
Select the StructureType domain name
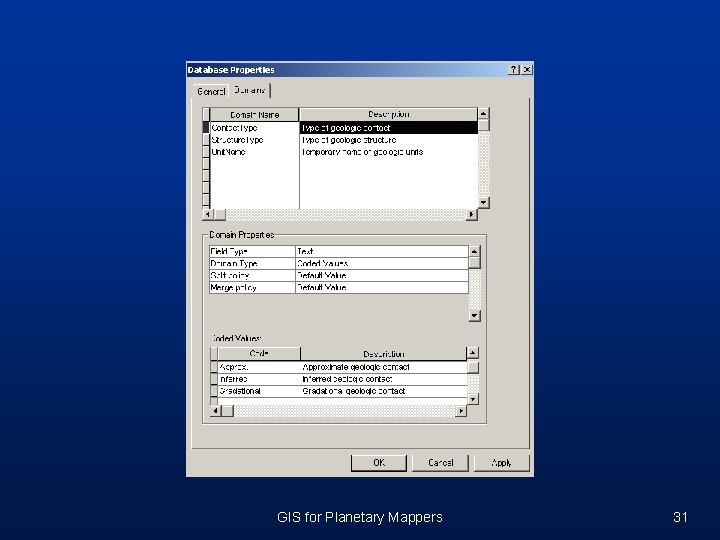coord(254,140)
